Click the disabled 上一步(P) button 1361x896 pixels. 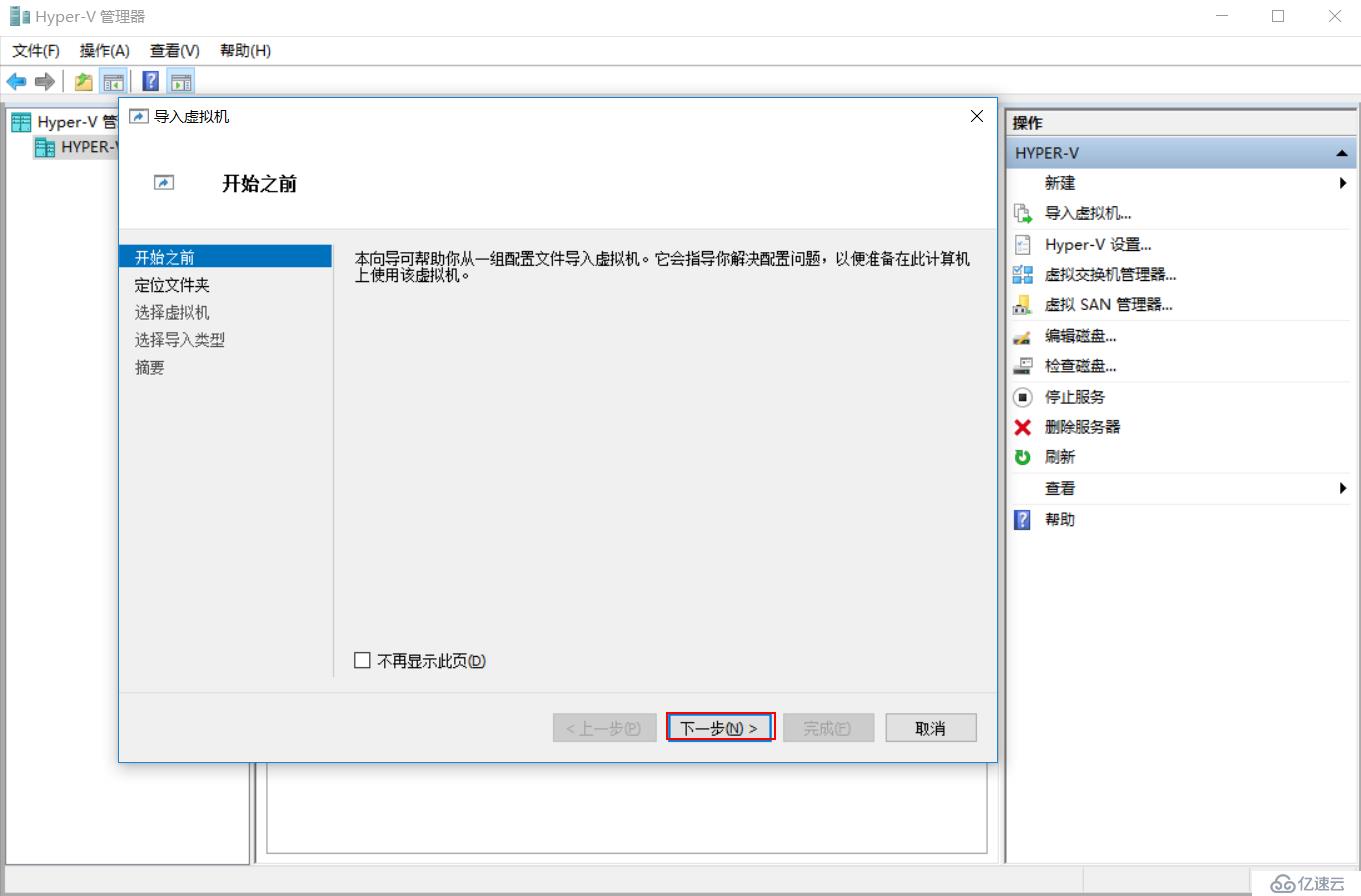pos(604,728)
